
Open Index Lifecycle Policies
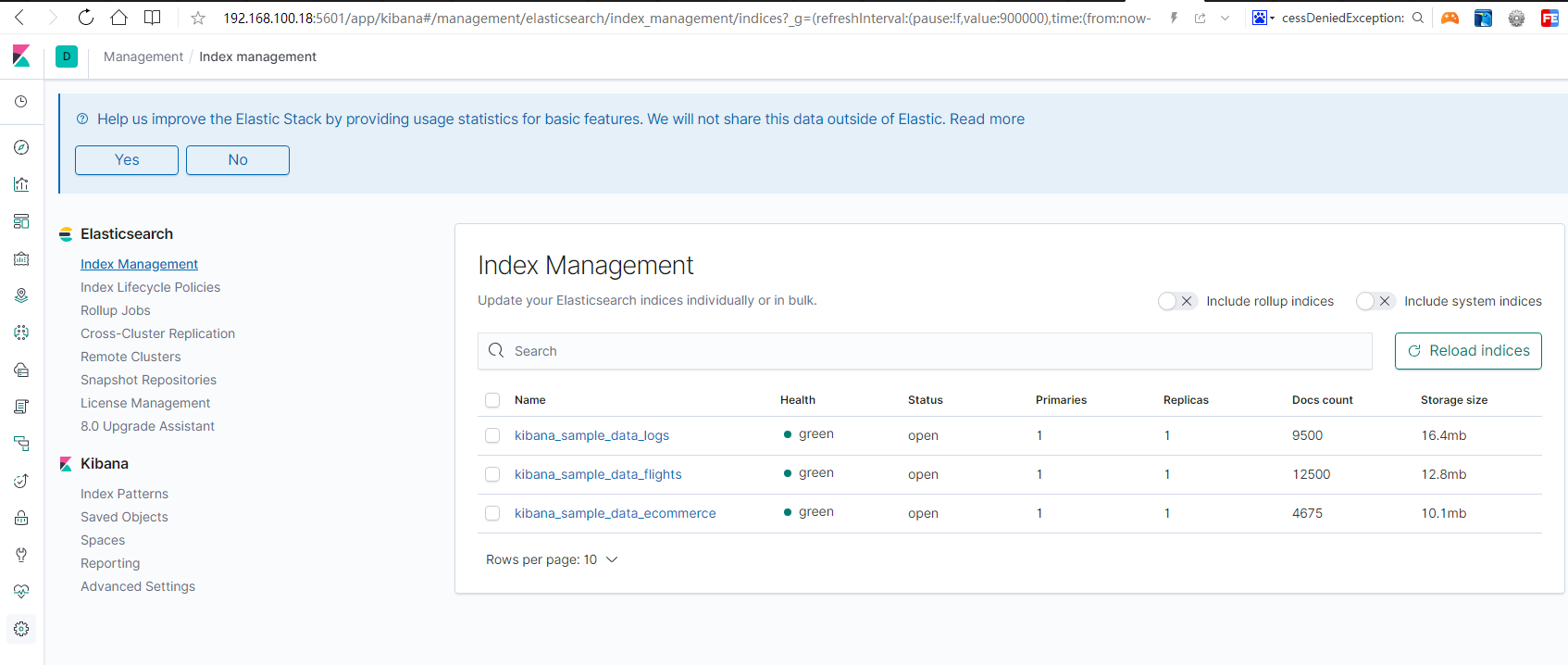[150, 287]
